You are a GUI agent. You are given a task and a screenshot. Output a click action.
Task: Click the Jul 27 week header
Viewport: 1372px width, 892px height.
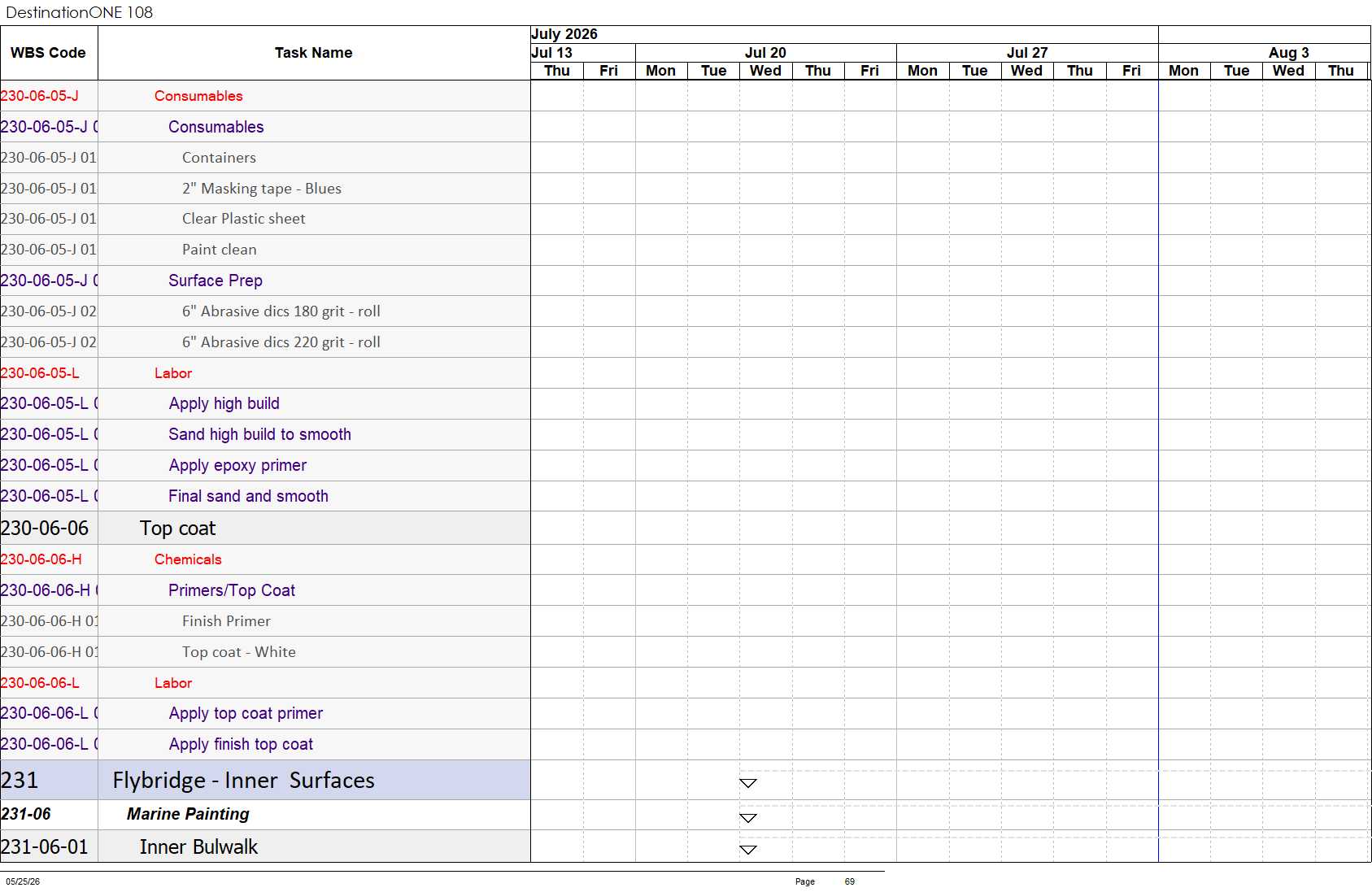click(1027, 53)
